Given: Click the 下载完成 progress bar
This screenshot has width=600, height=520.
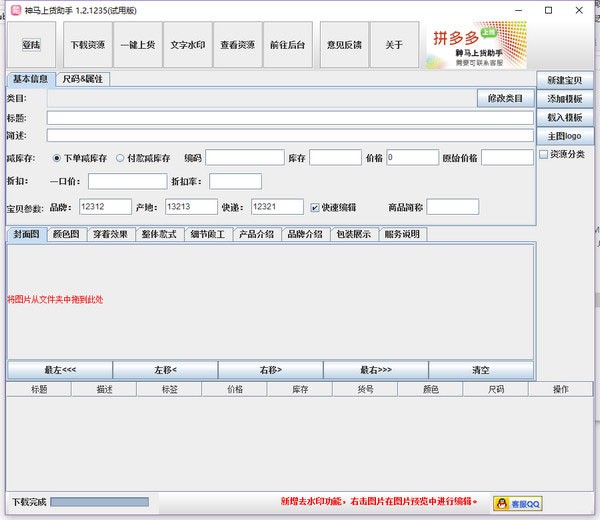Looking at the screenshot, I should [99, 502].
